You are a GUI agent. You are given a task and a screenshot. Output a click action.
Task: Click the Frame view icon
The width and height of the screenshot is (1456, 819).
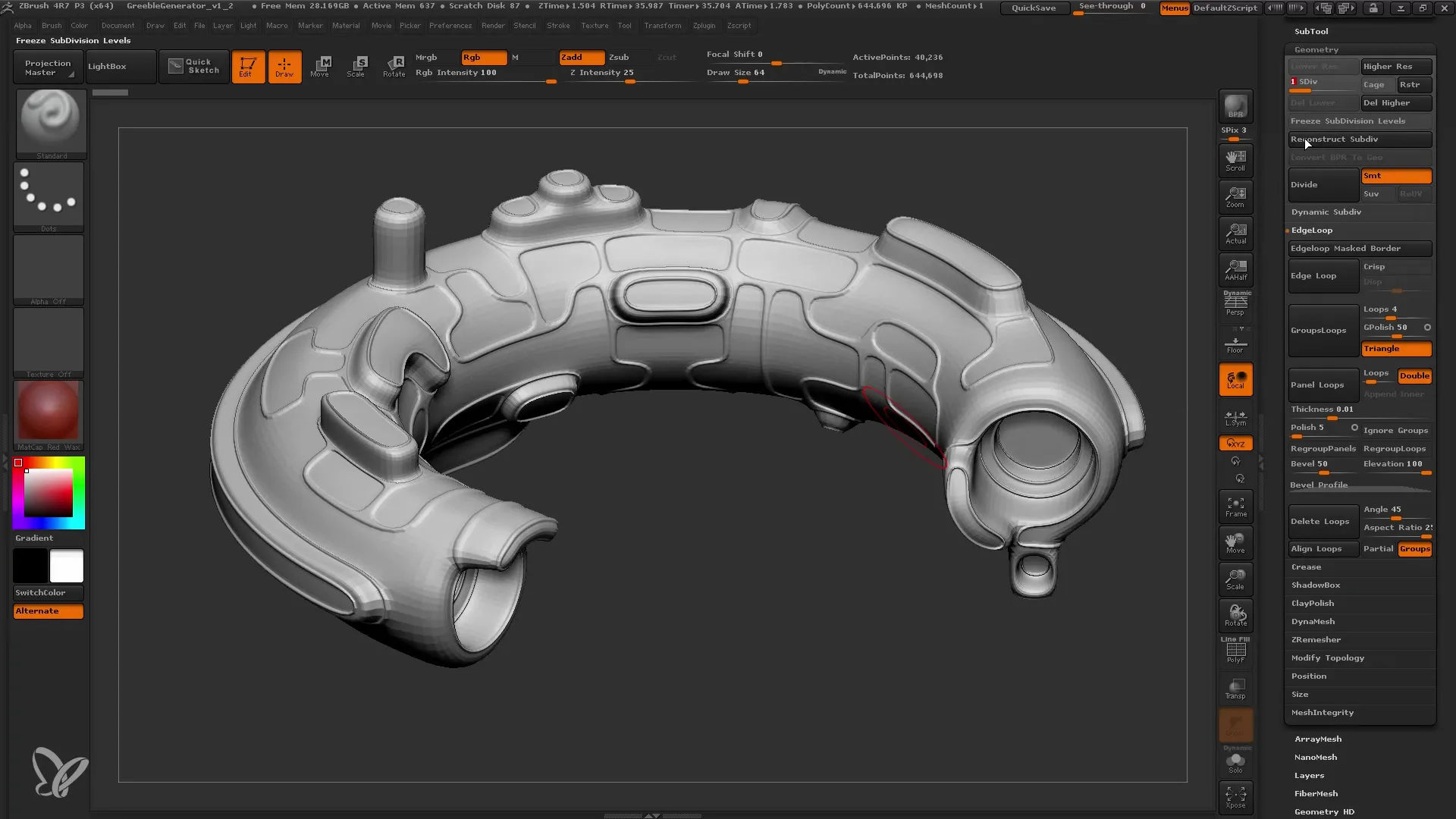1235,507
